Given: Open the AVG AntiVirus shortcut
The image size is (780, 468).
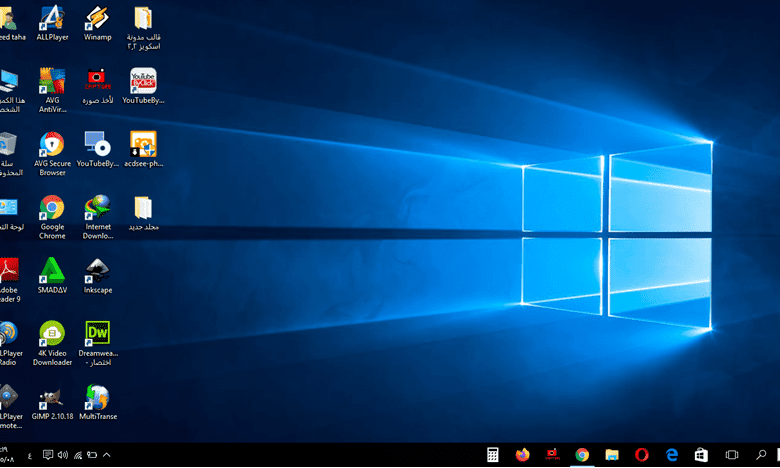Looking at the screenshot, I should coord(52,90).
